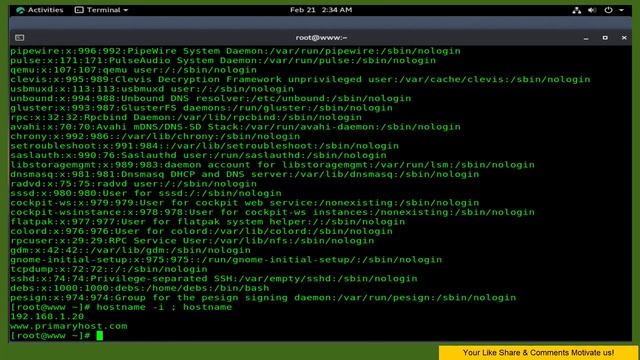Click the cockpit-wsinstance line
Viewport: 640px width, 360px height.
point(272,212)
